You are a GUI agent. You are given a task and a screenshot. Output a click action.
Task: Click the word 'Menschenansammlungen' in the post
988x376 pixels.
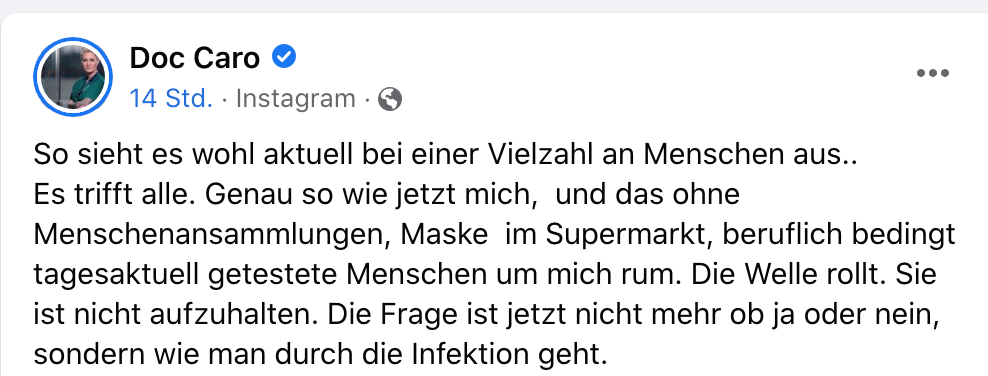coord(212,235)
